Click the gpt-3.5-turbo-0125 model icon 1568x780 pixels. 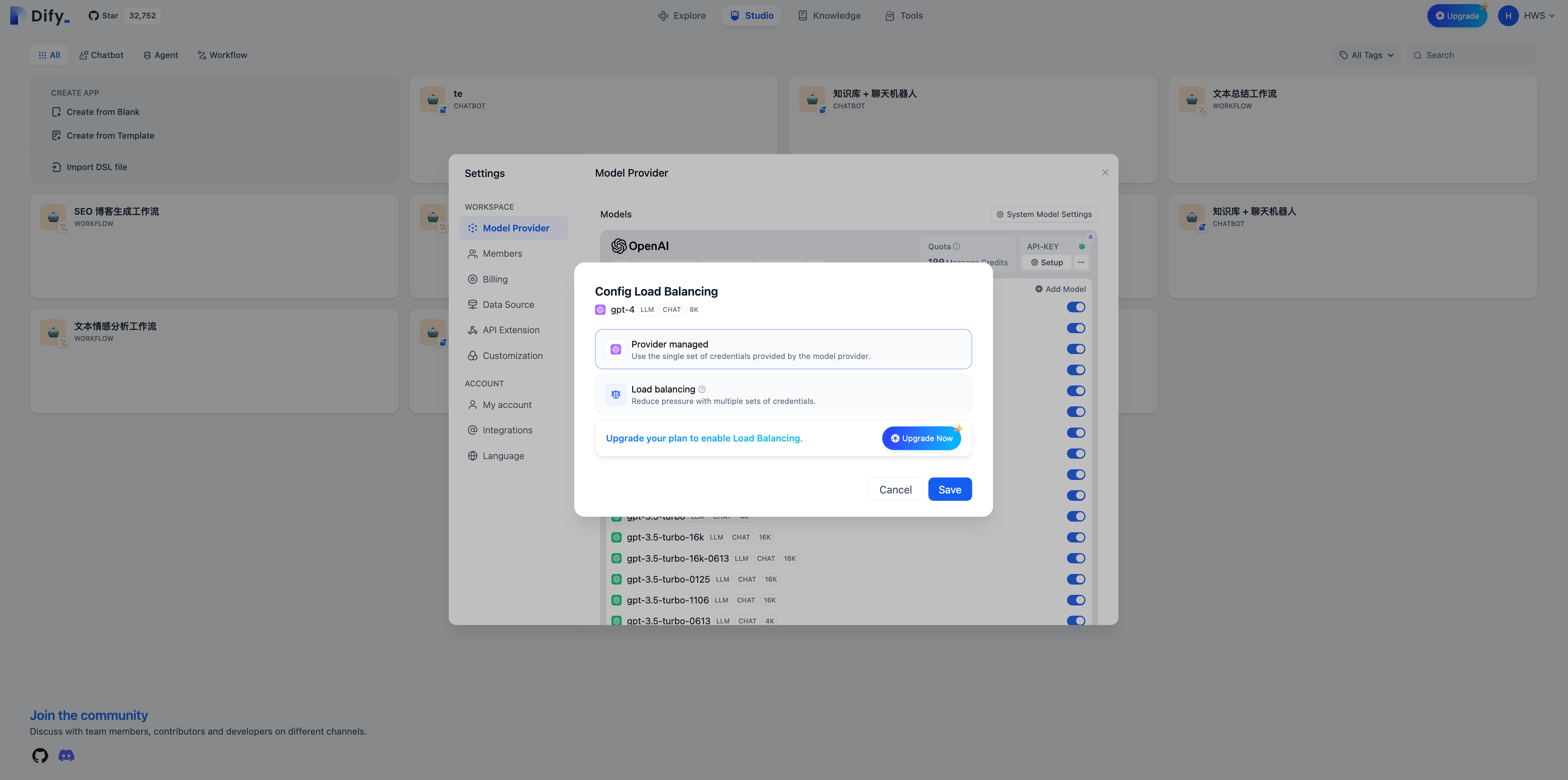(617, 579)
